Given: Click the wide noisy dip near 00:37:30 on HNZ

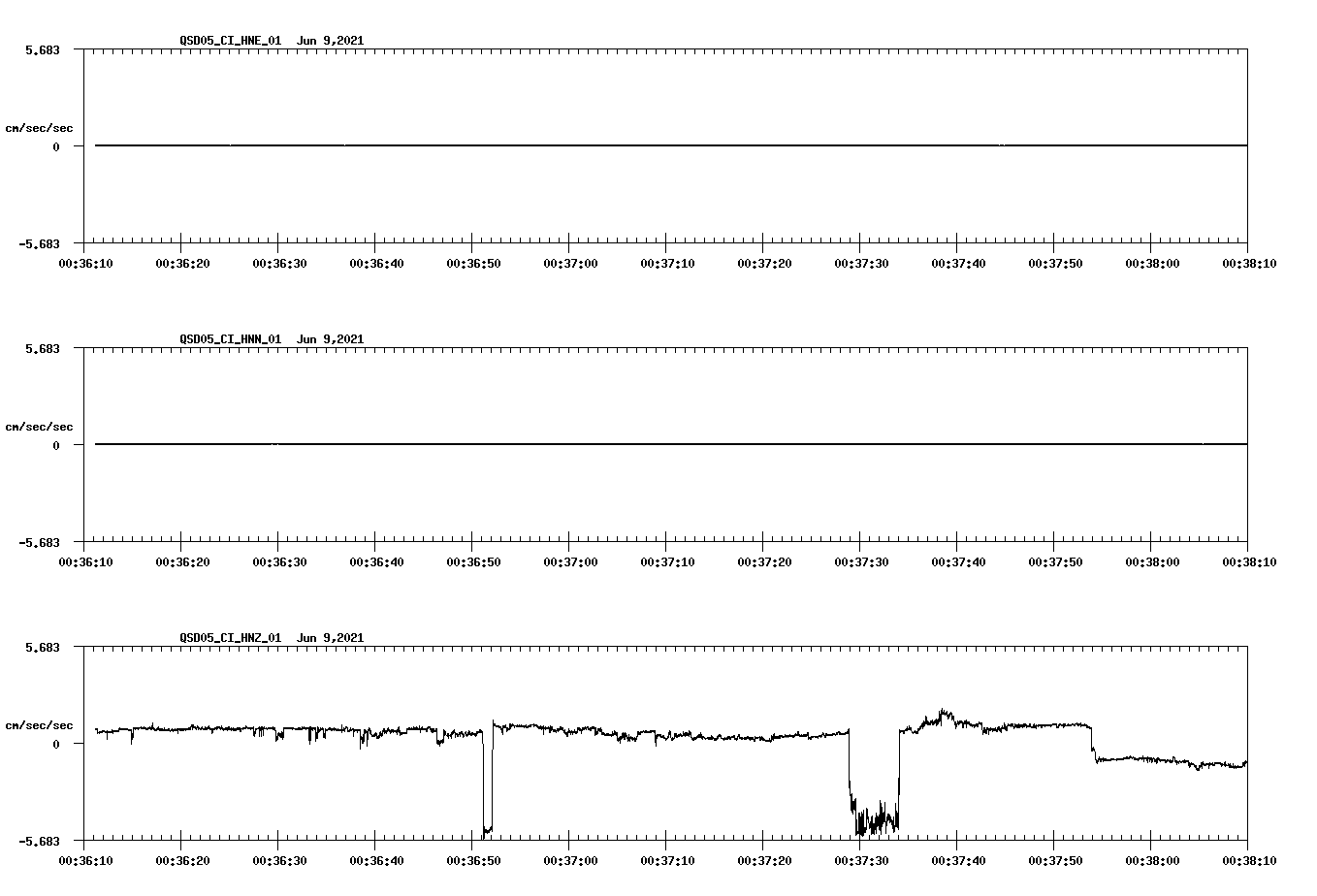Looking at the screenshot, I should coord(875,784).
